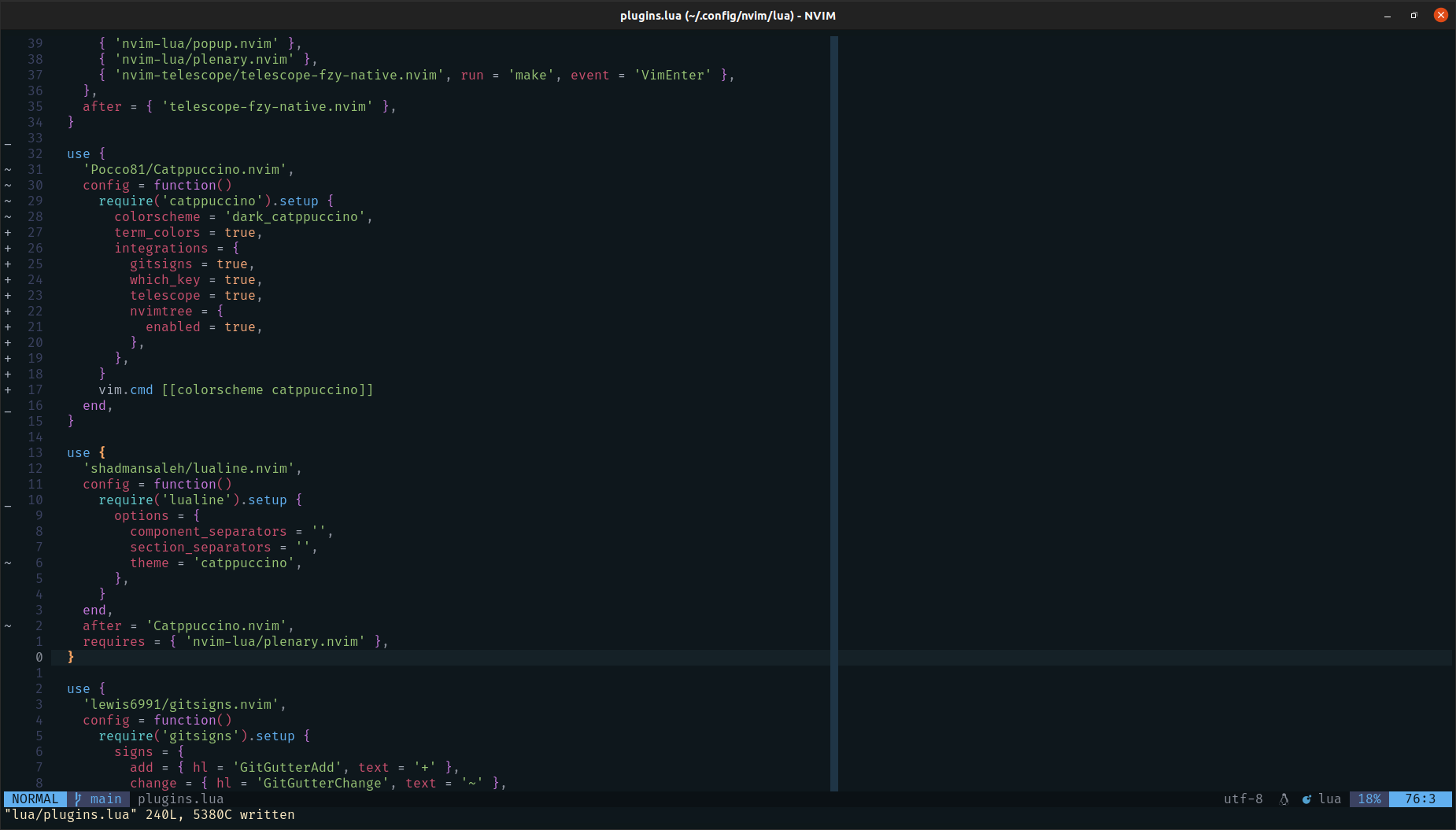Click the 'lewis6991/gitsigns.nvim' plugin string
Viewport: 1456px width, 830px height.
click(183, 704)
